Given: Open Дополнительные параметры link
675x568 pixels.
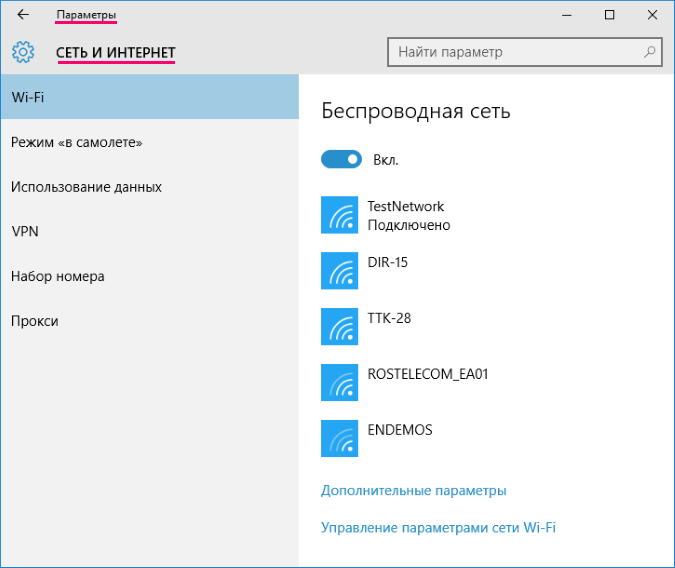Looking at the screenshot, I should [413, 491].
